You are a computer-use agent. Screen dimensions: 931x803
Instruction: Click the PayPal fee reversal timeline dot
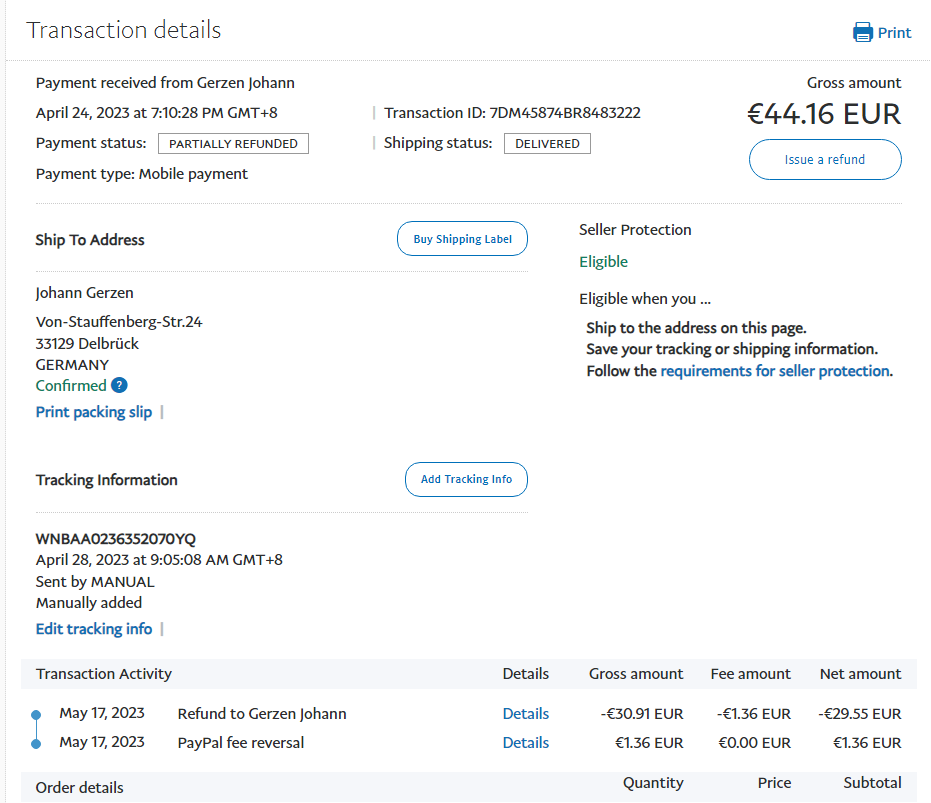[36, 743]
